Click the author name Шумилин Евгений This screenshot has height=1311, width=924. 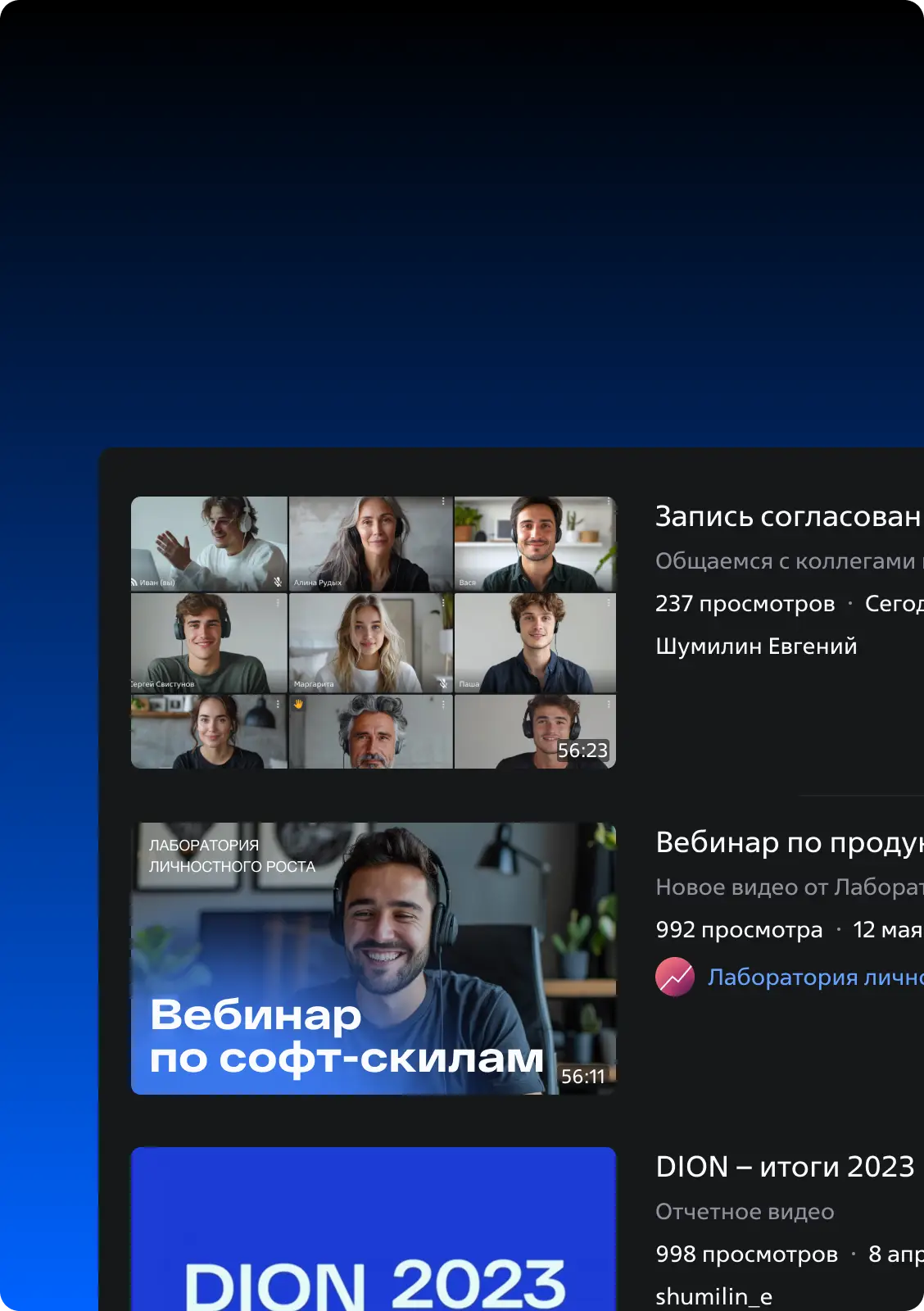click(756, 646)
